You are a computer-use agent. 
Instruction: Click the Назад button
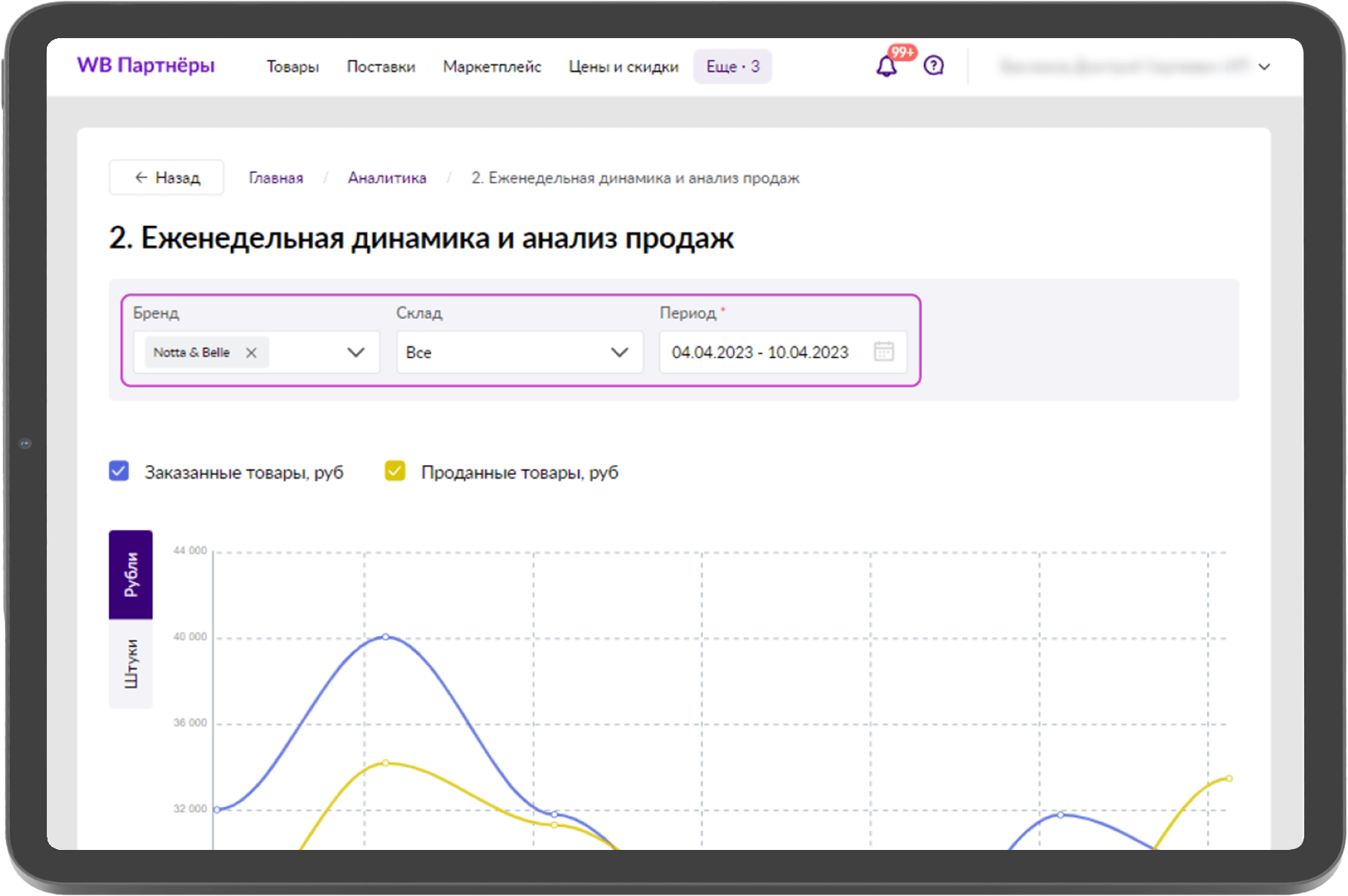click(166, 177)
